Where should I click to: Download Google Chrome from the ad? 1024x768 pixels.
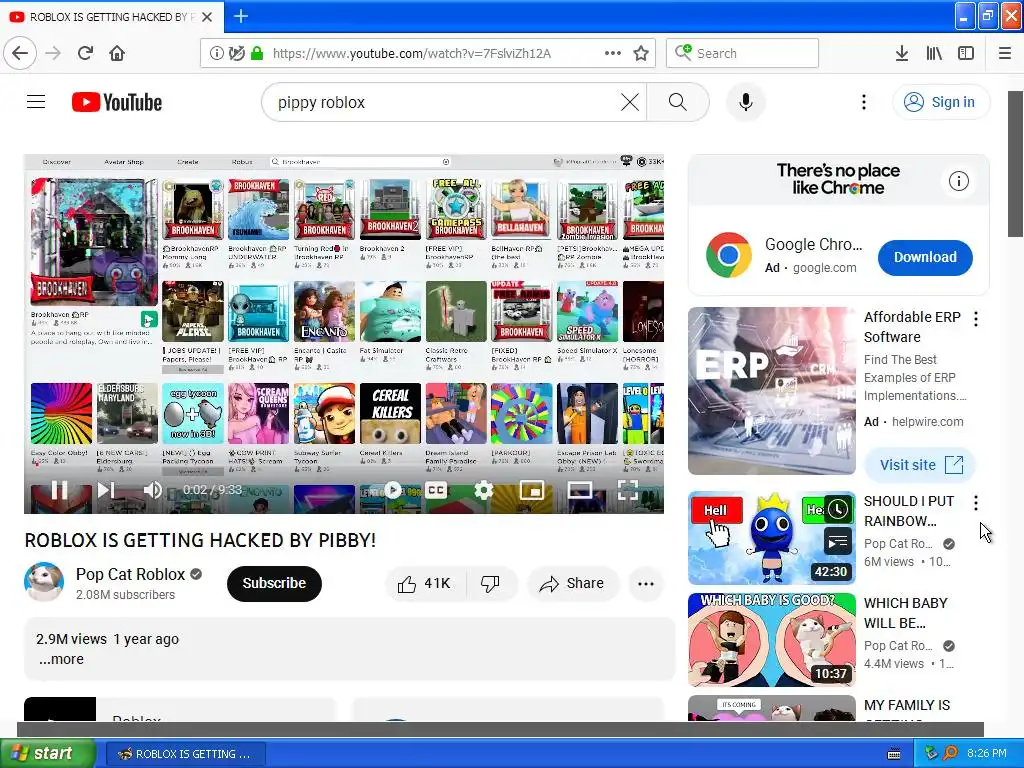pyautogui.click(x=925, y=257)
